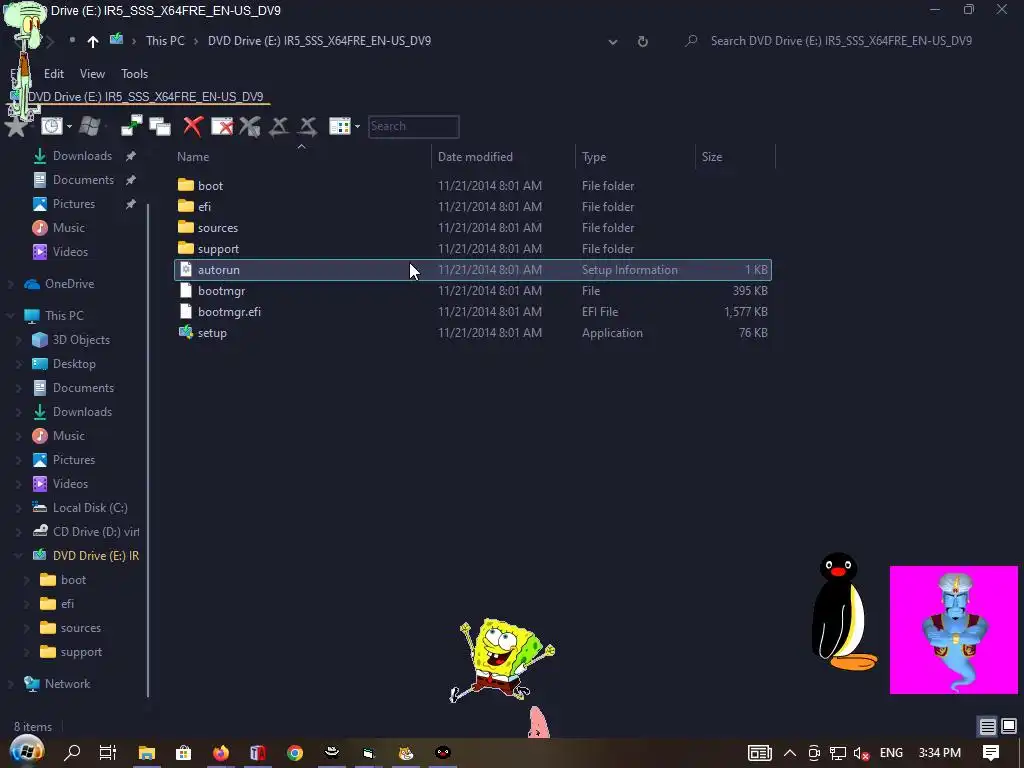Viewport: 1024px width, 768px height.
Task: Select the efi folder in file list
Action: pos(204,206)
